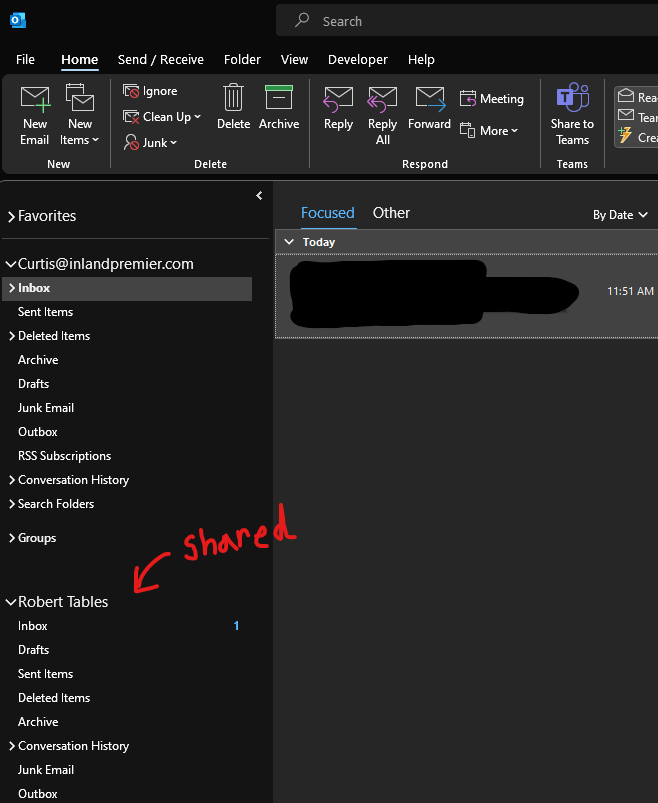The height and width of the screenshot is (803, 658).
Task: Click the Forward icon
Action: click(x=430, y=99)
